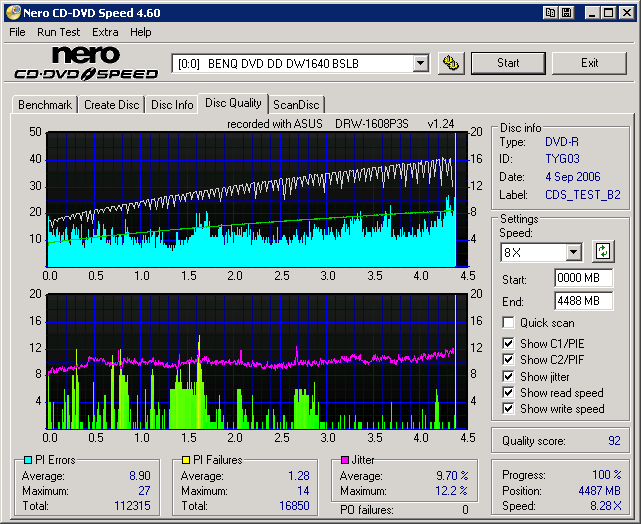Toggle Show jitter checkbox
Screen dimensions: 641x524
pyautogui.click(x=509, y=377)
